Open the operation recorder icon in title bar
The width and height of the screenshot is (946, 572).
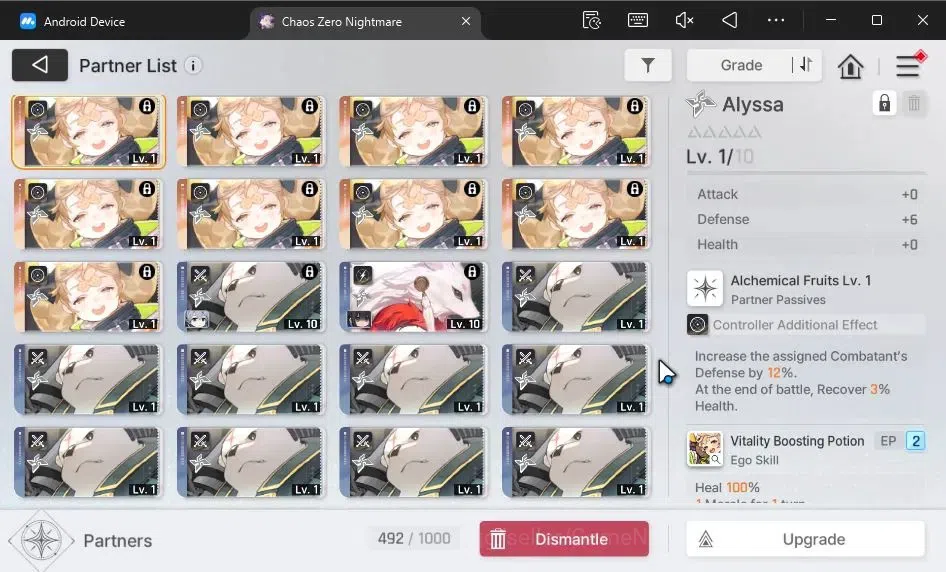tap(592, 21)
